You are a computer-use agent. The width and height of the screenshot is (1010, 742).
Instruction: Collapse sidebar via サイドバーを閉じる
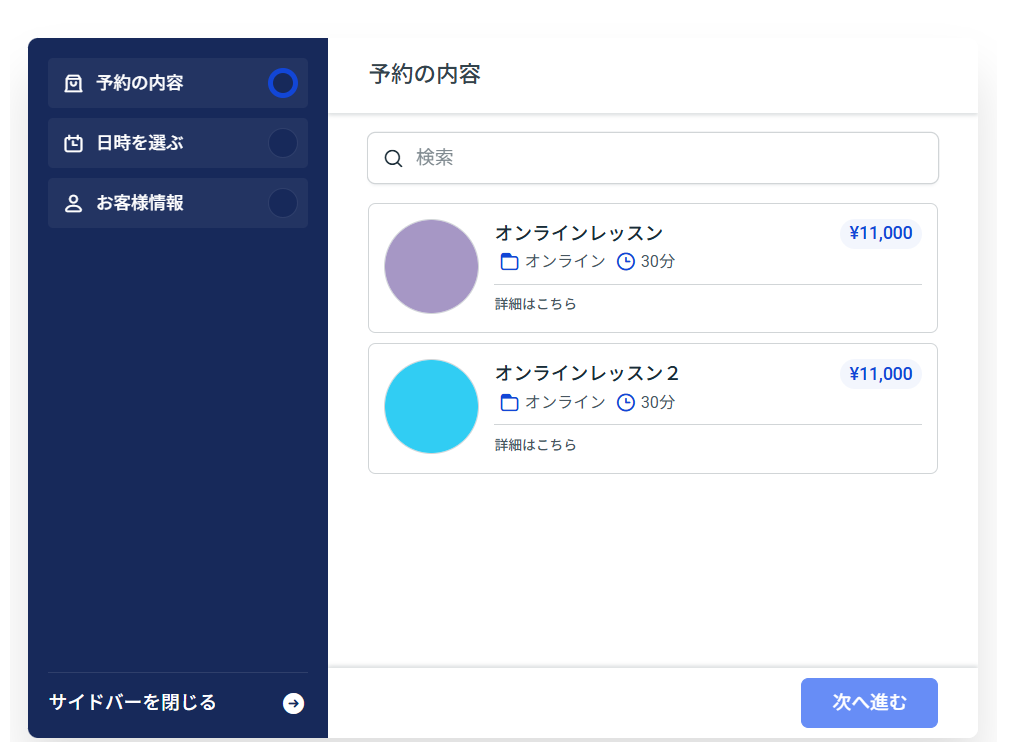(x=133, y=702)
